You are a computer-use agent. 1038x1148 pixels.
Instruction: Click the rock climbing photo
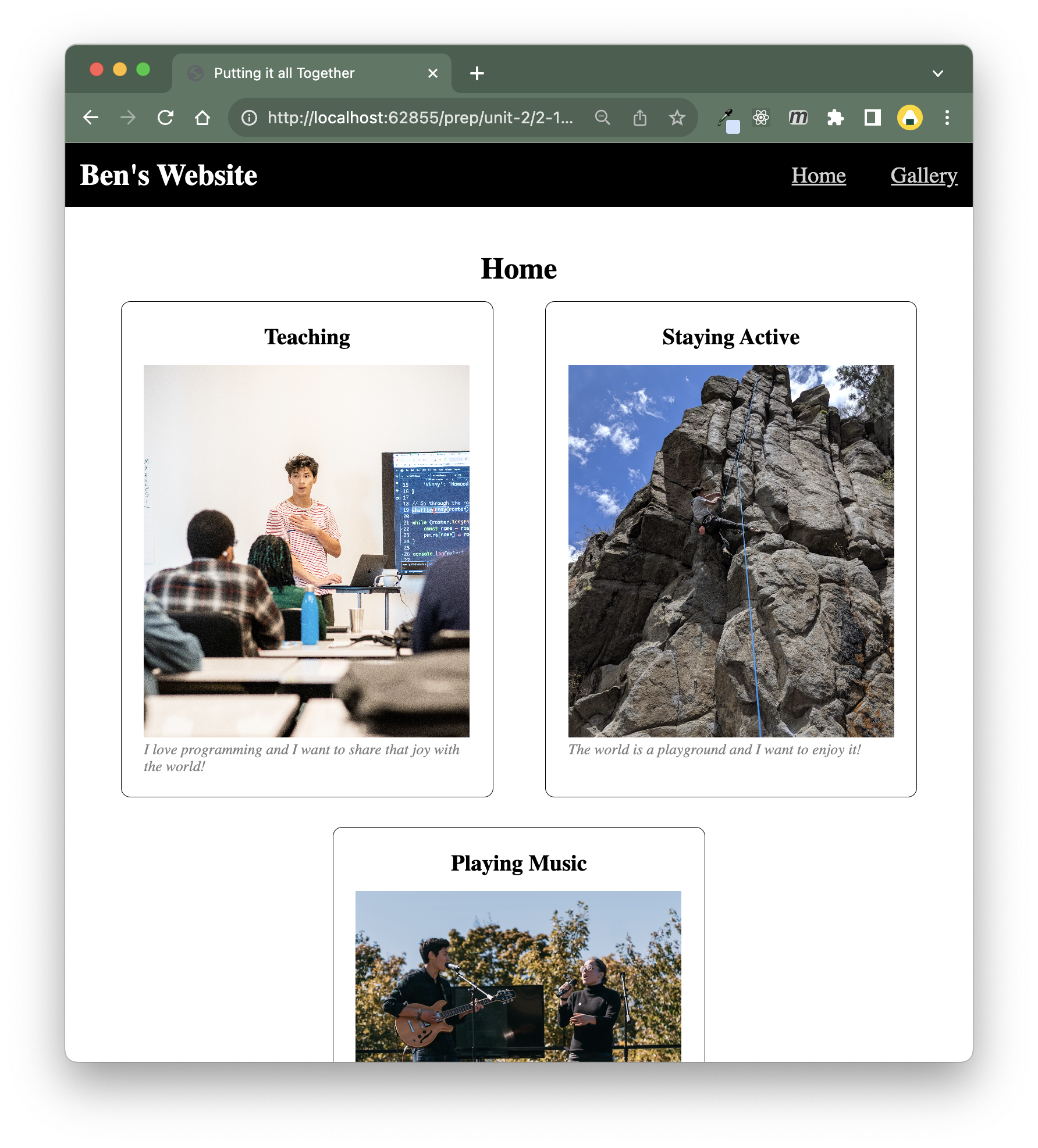731,551
